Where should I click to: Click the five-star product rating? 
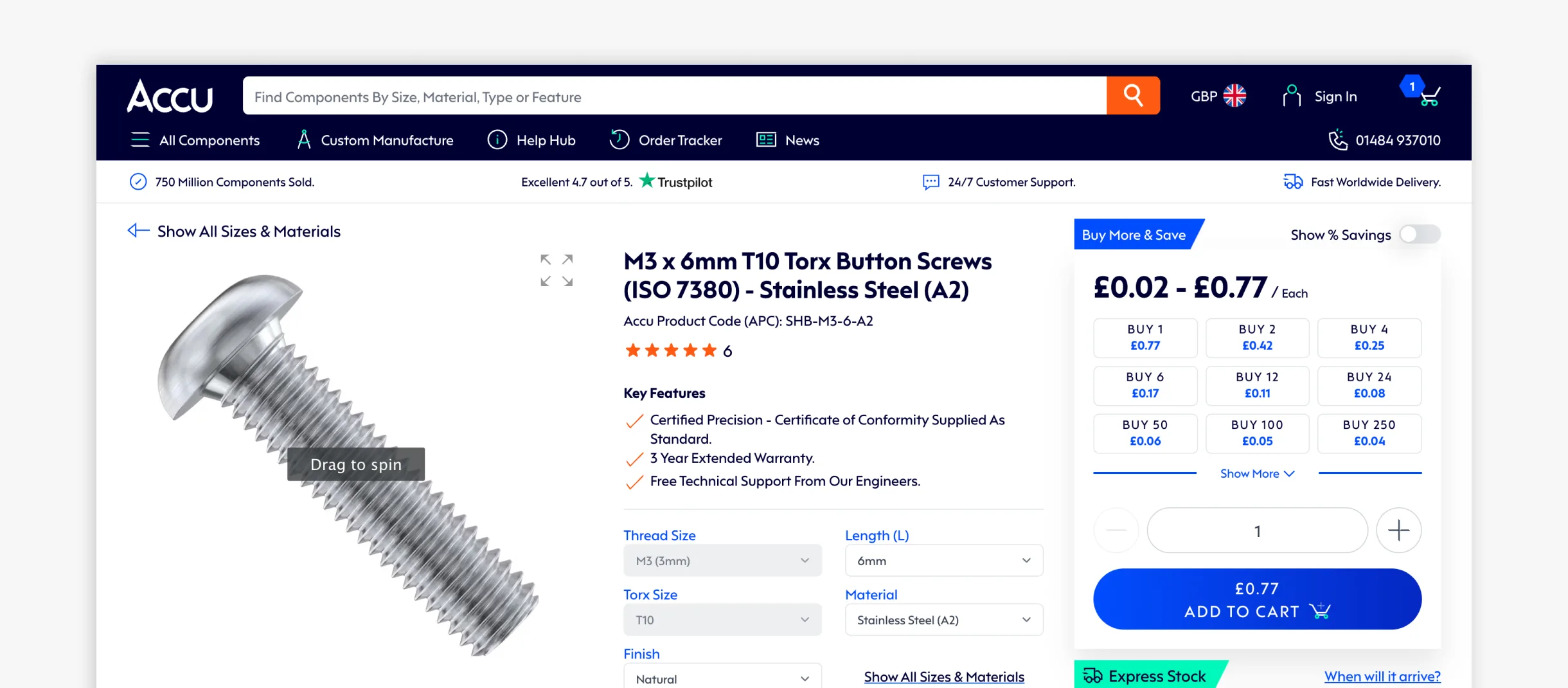(x=671, y=350)
